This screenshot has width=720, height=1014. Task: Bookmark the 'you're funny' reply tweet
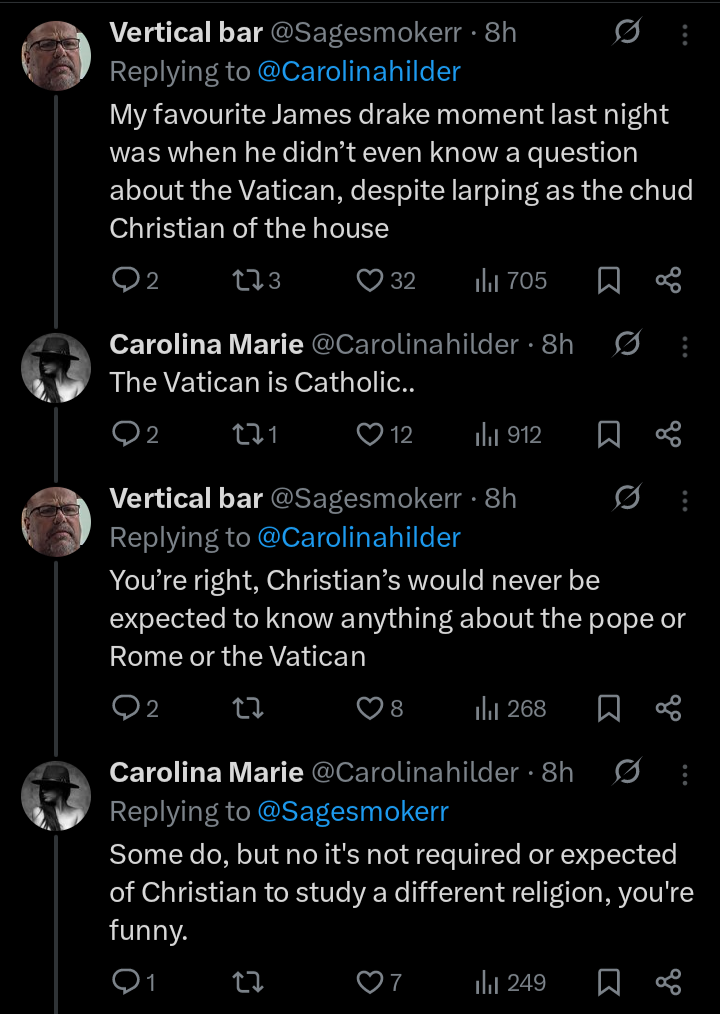pyautogui.click(x=608, y=983)
